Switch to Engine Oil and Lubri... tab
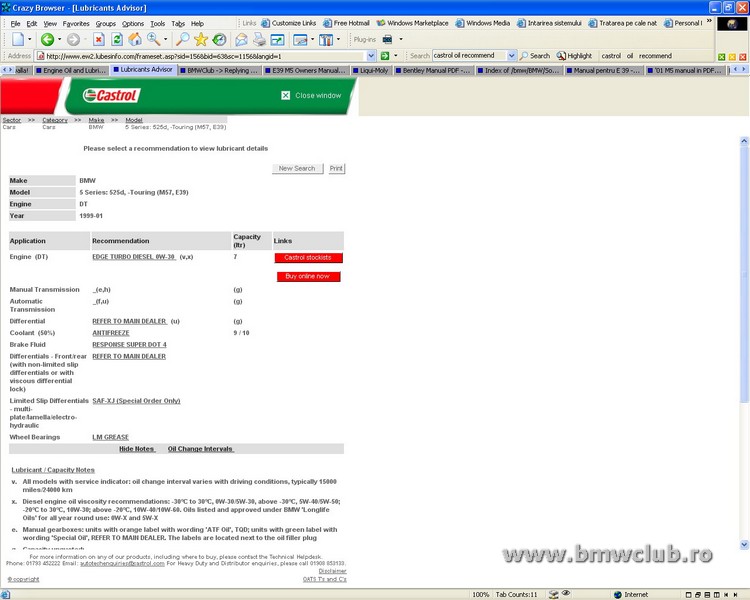Viewport: 750px width, 600px height. pos(72,70)
